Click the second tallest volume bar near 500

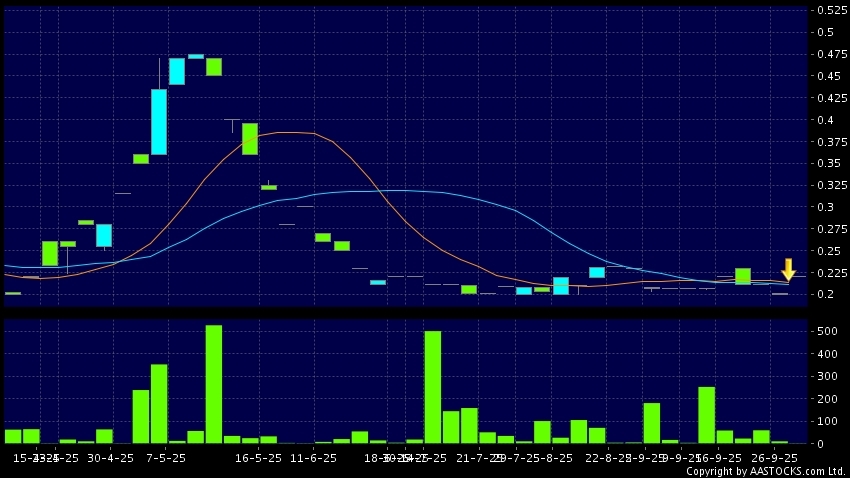point(433,387)
